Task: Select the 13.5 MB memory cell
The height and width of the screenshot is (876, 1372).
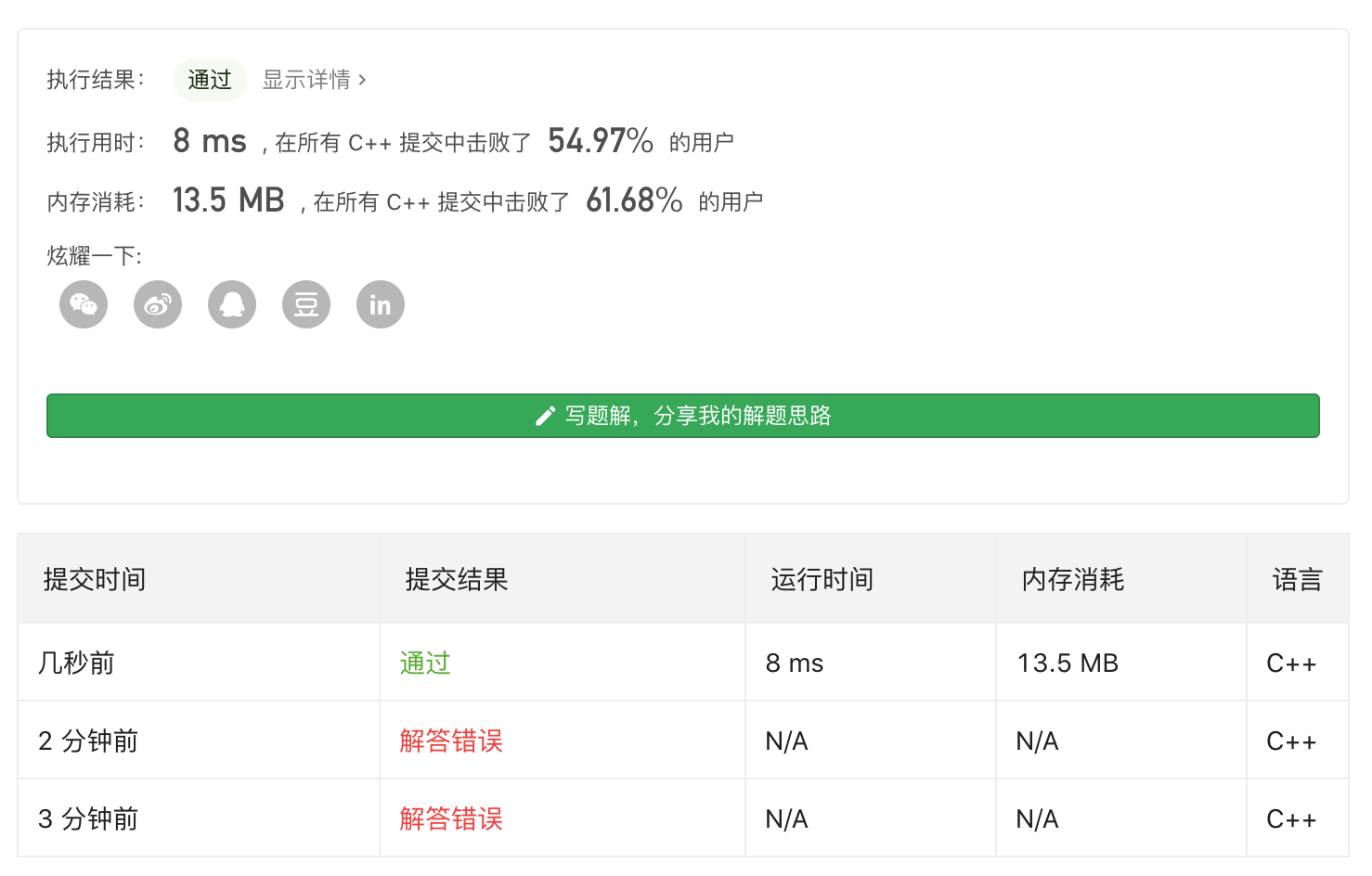Action: [1068, 663]
